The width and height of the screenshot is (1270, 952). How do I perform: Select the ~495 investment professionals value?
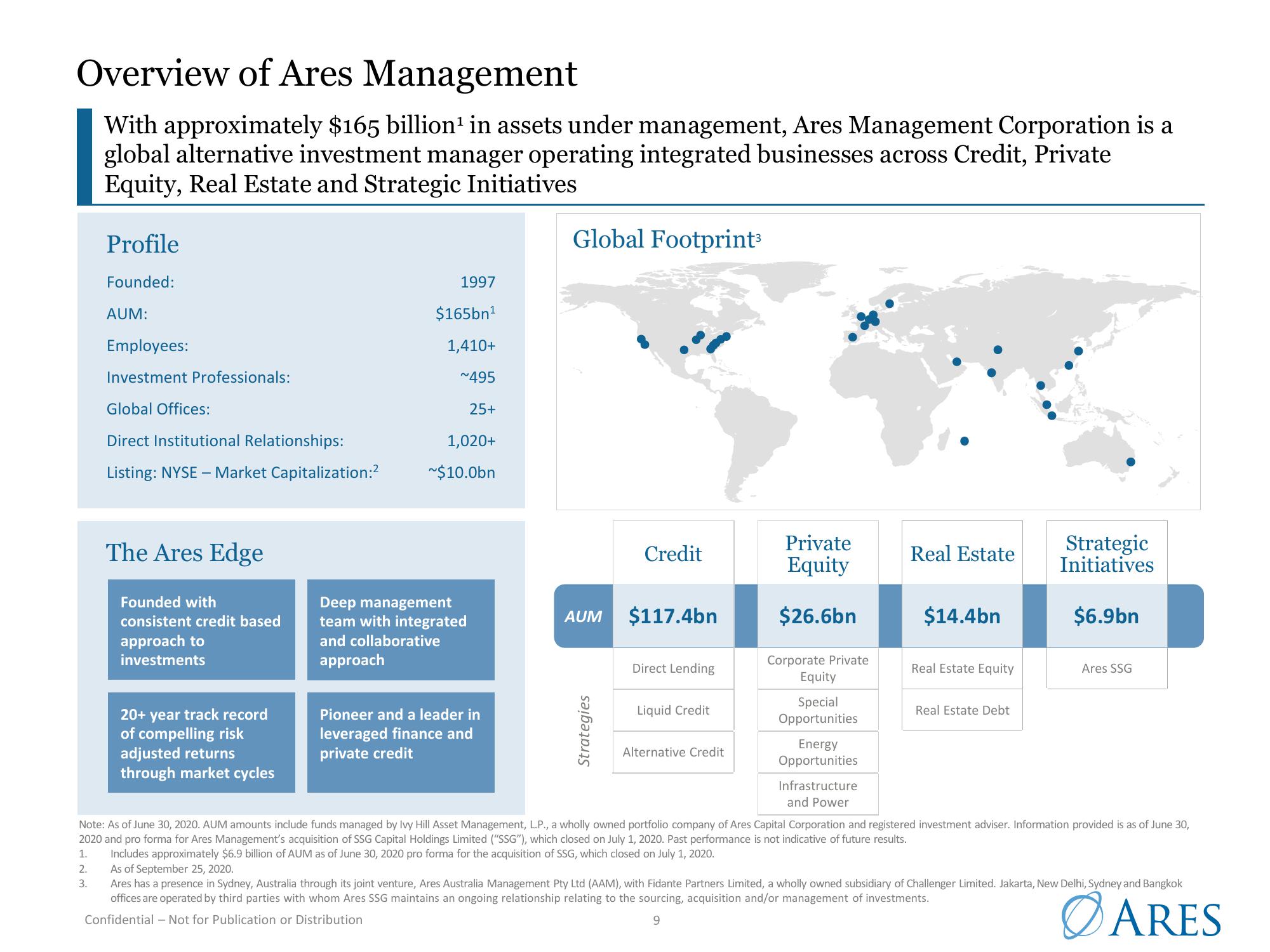click(478, 377)
